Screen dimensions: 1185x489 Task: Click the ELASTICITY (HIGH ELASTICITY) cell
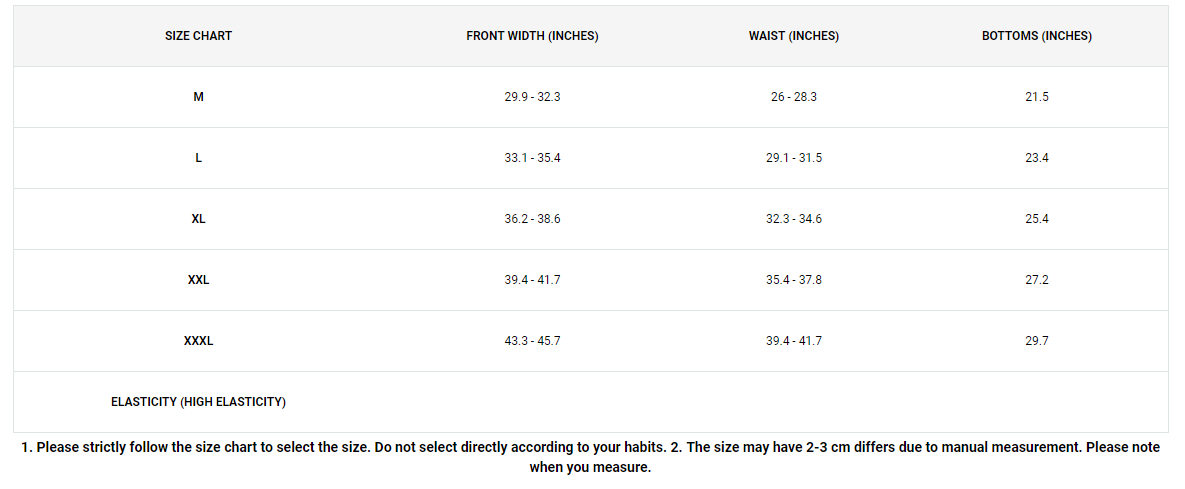point(198,402)
